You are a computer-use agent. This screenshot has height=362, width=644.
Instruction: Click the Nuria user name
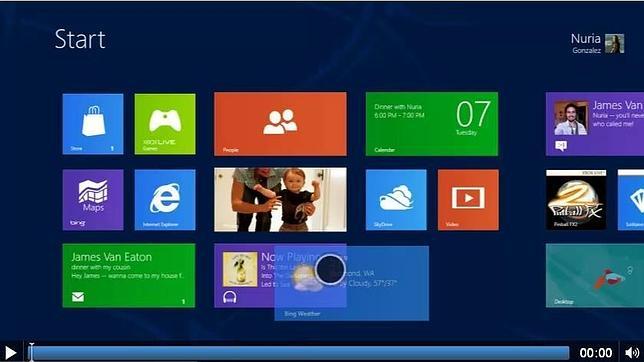coord(586,39)
